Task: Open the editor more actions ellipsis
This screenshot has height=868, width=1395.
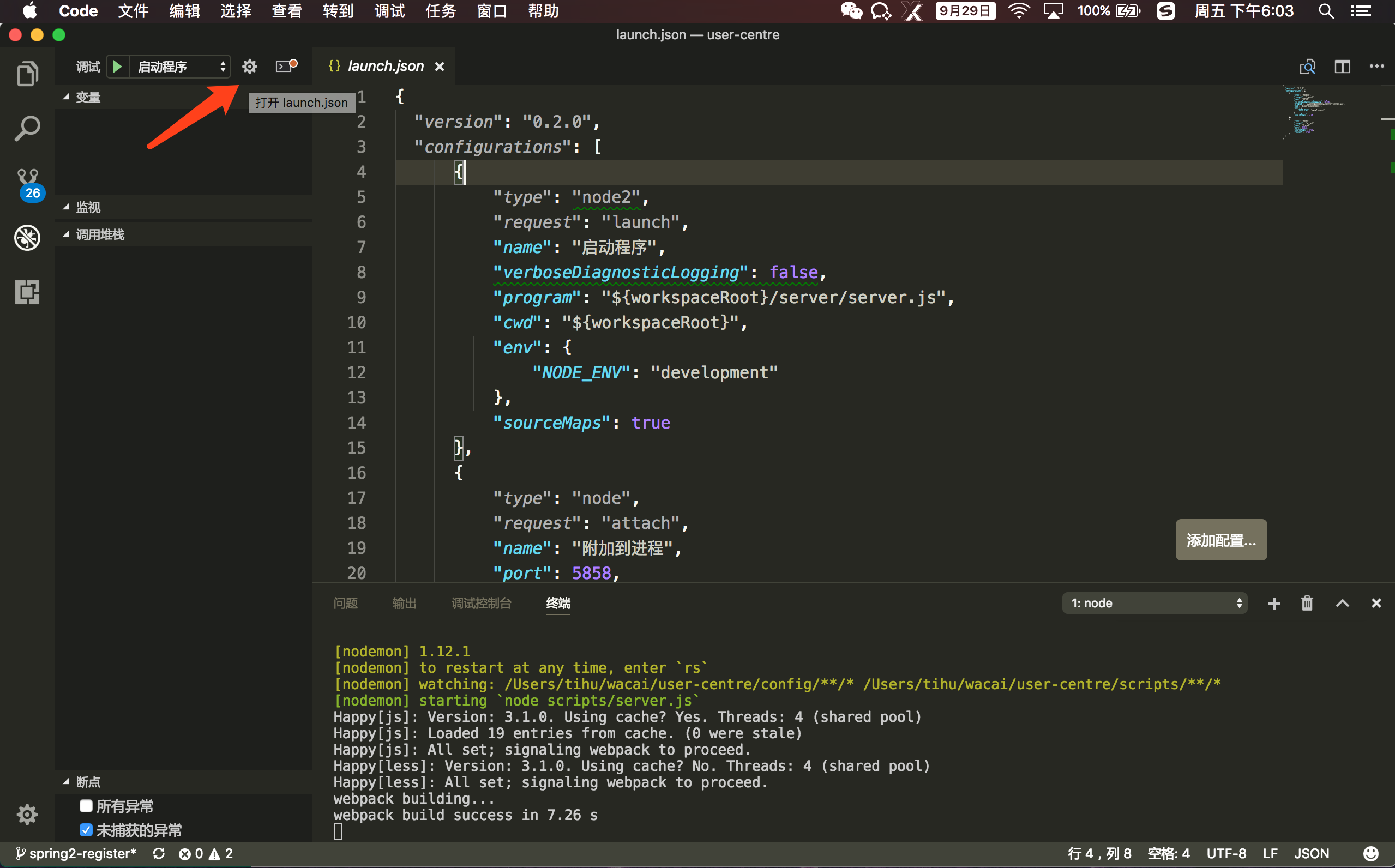Action: click(1376, 67)
